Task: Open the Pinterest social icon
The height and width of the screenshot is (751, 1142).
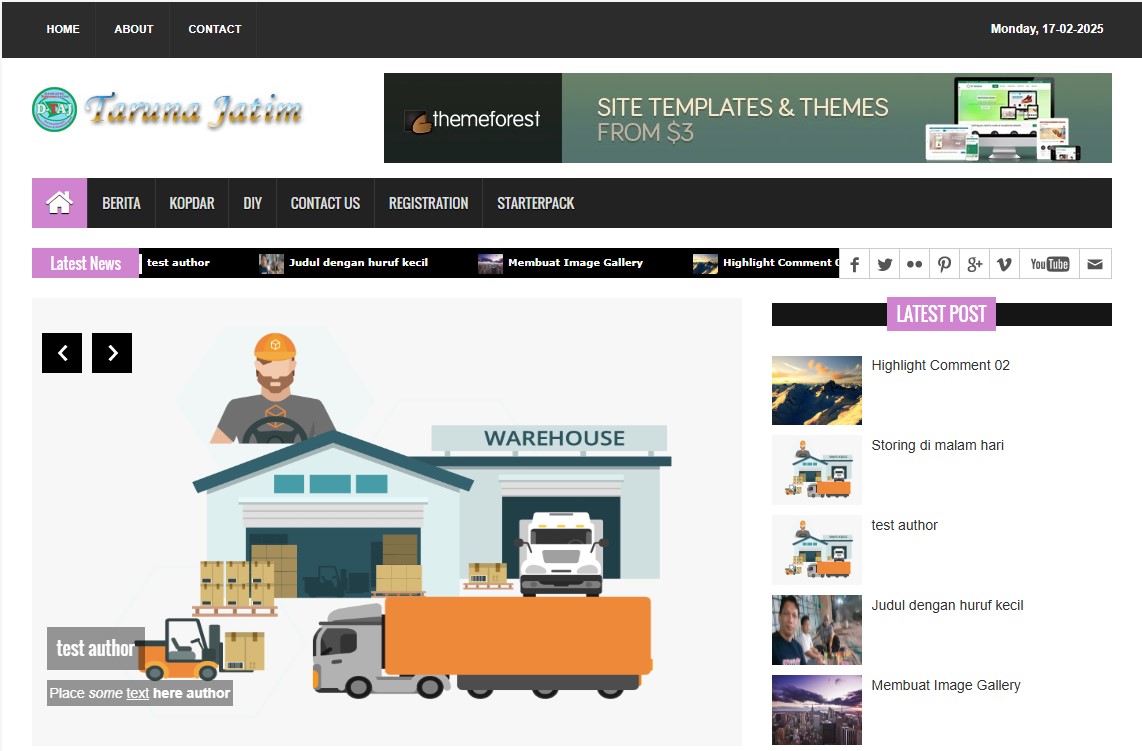Action: pyautogui.click(x=944, y=264)
